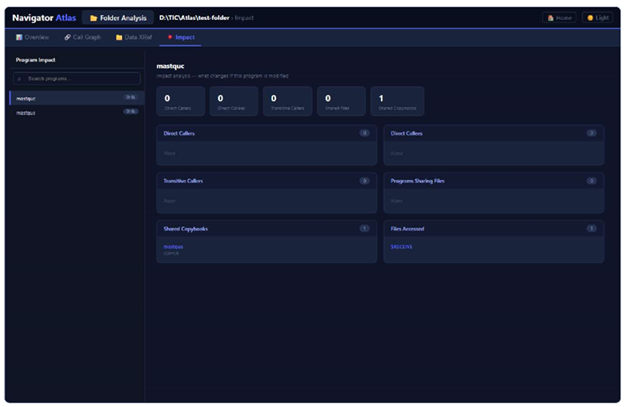
Task: Click the Transitive Callers panel header
Action: click(267, 181)
